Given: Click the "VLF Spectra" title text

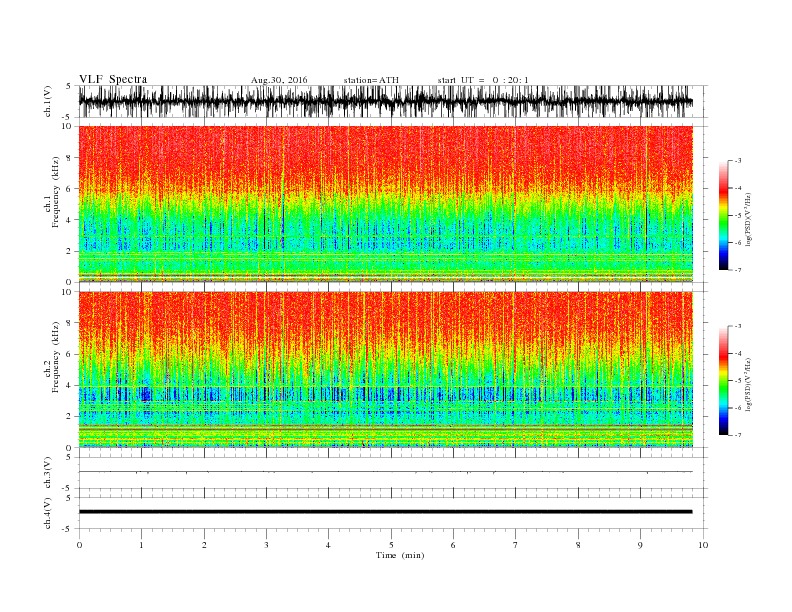Looking at the screenshot, I should [113, 79].
